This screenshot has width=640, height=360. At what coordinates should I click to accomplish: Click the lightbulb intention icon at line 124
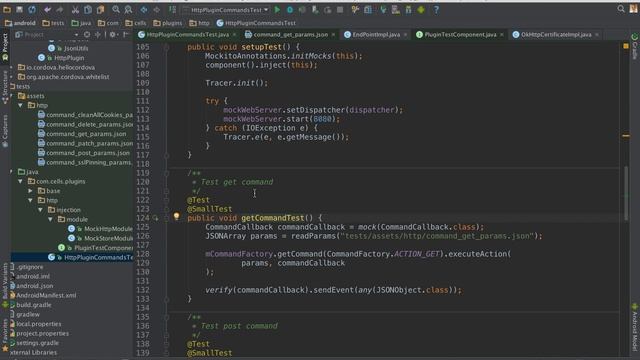click(176, 216)
